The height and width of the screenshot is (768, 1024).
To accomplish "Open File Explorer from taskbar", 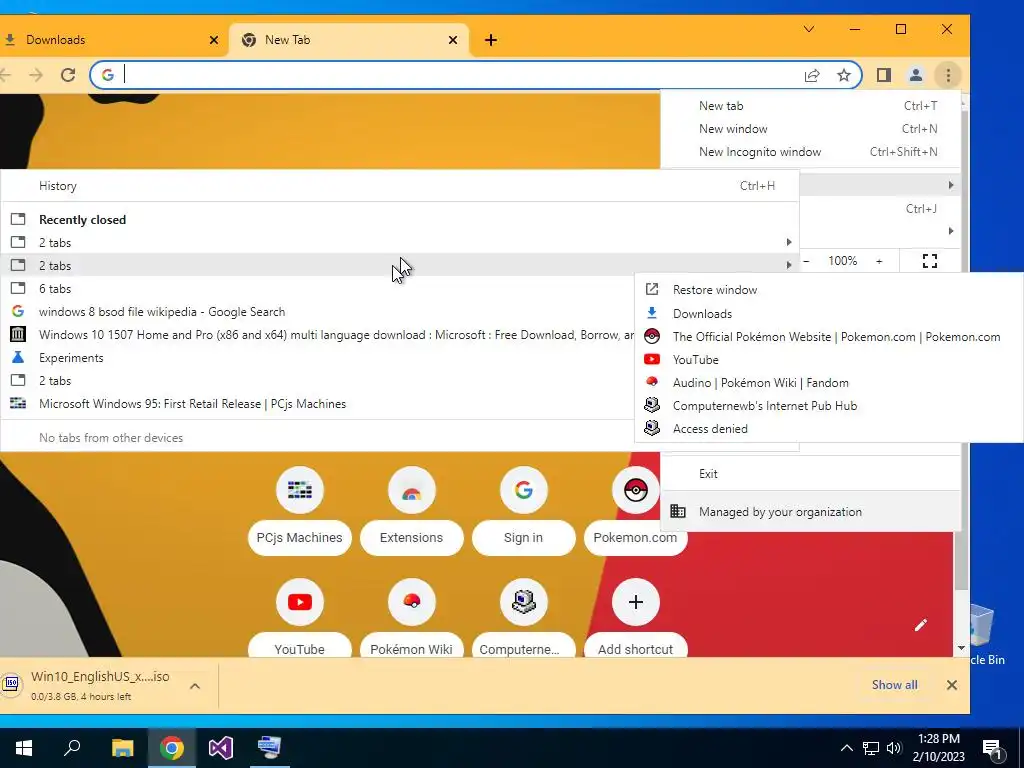I will point(122,748).
